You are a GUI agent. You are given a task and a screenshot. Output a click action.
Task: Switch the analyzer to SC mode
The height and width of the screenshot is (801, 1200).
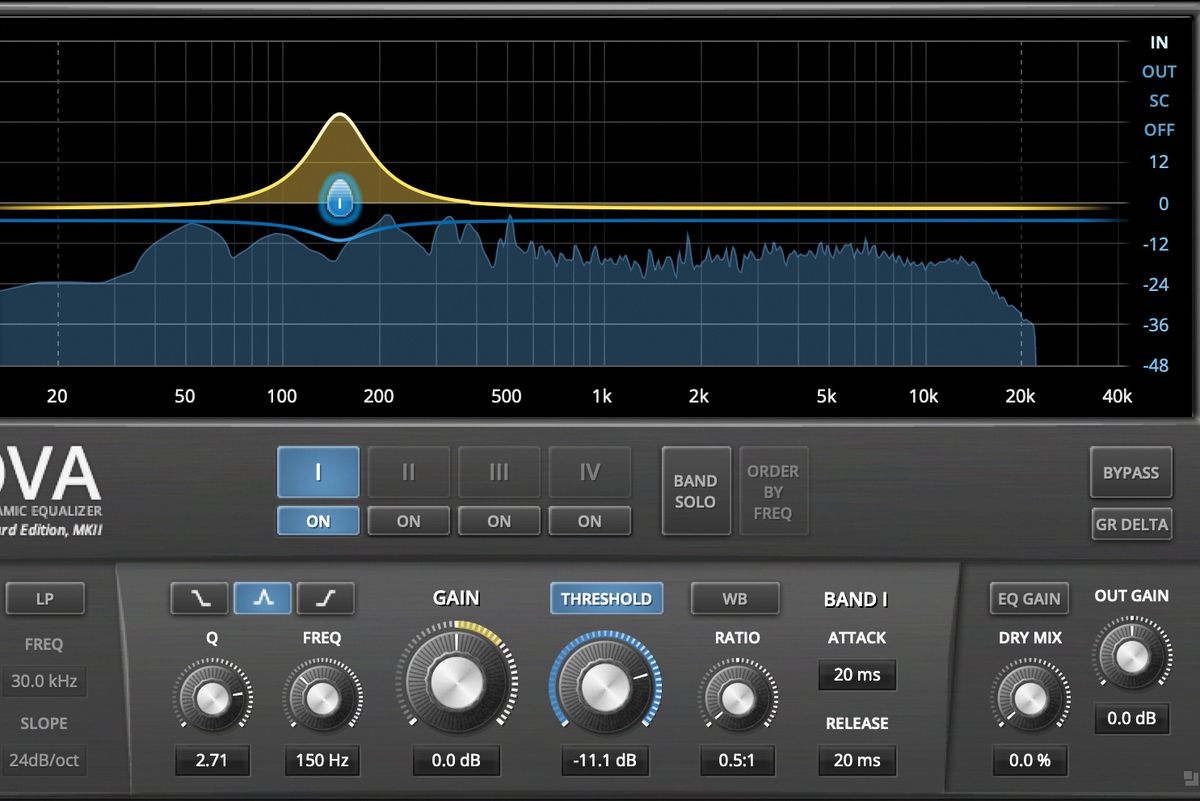tap(1157, 101)
